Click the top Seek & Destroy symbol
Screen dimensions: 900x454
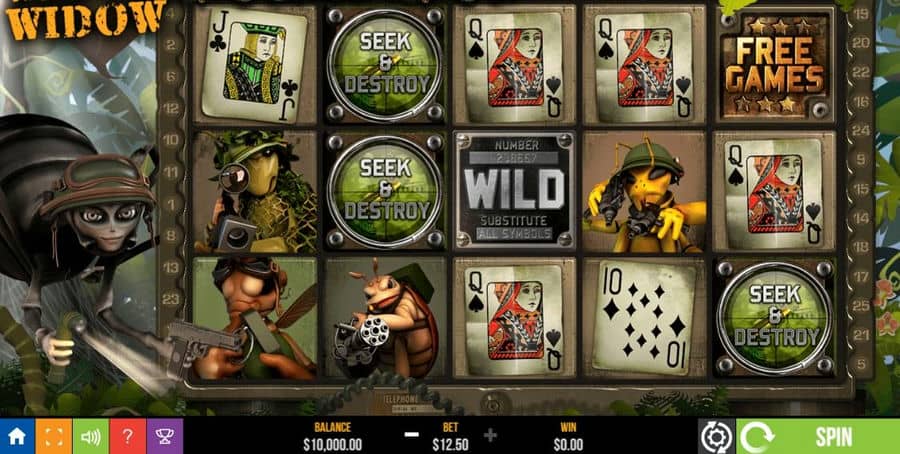(x=384, y=65)
